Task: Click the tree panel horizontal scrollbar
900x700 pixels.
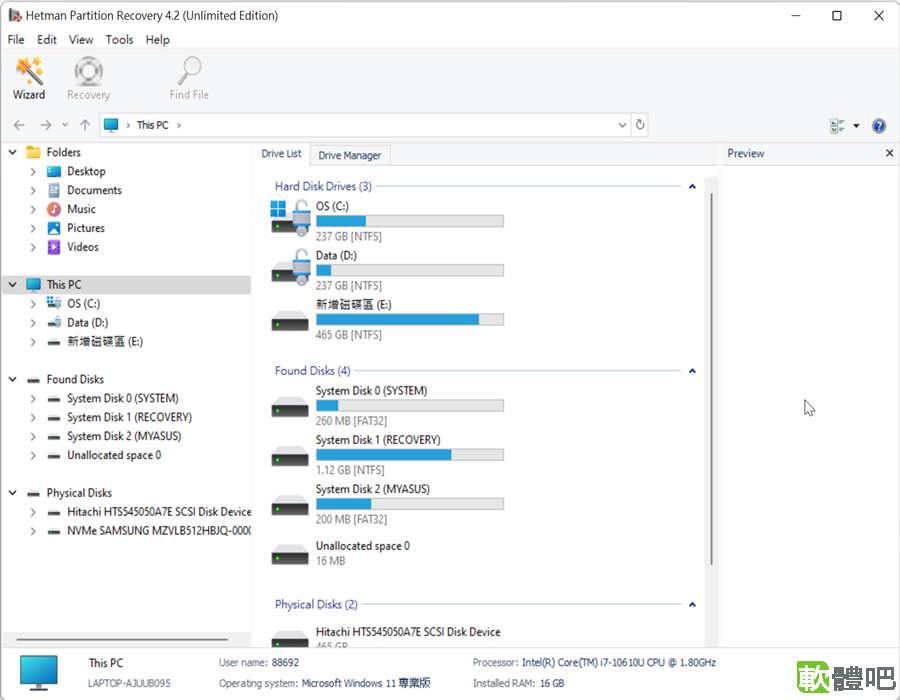Action: click(122, 639)
